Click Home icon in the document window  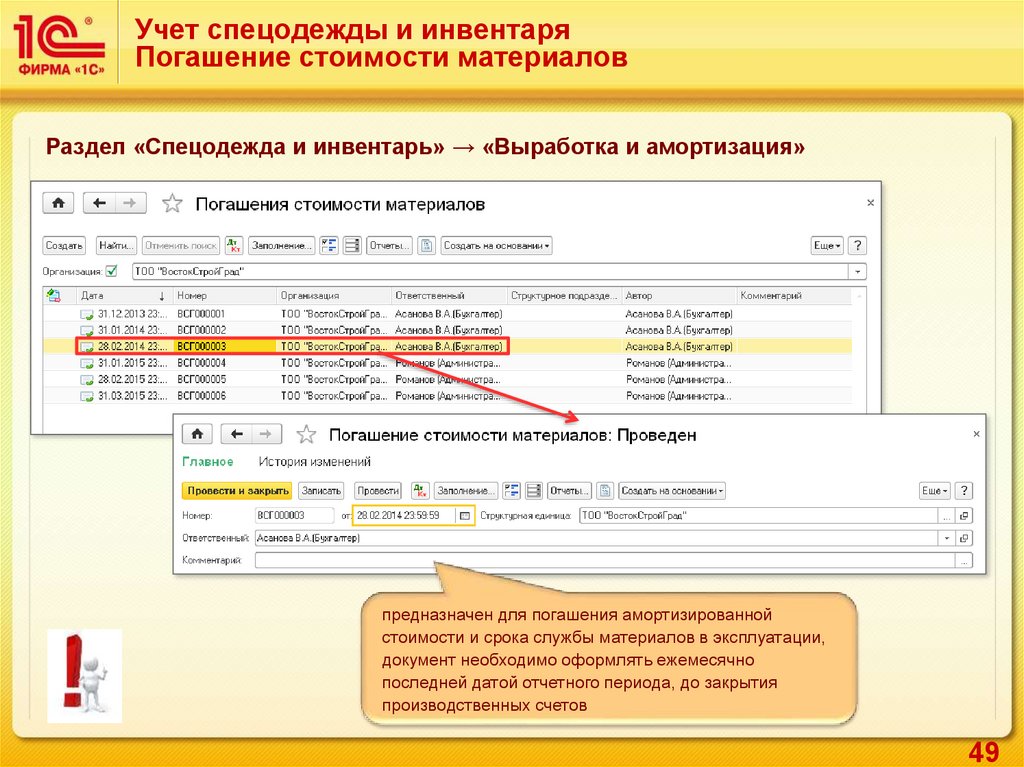pyautogui.click(x=197, y=434)
